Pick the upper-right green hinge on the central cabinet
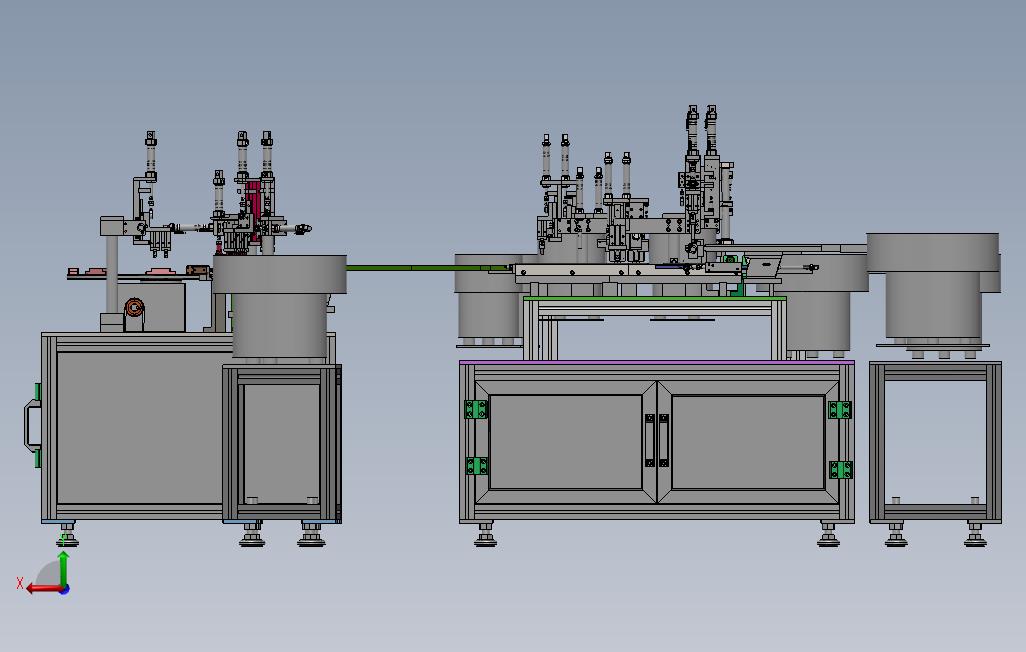This screenshot has width=1026, height=652. [840, 410]
